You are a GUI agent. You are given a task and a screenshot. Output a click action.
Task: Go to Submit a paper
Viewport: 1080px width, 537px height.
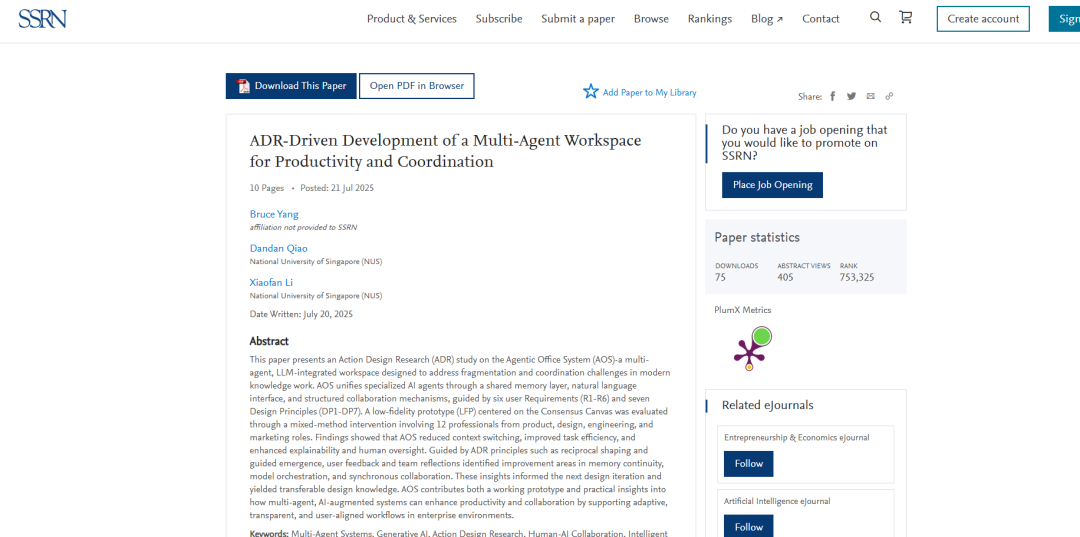578,19
